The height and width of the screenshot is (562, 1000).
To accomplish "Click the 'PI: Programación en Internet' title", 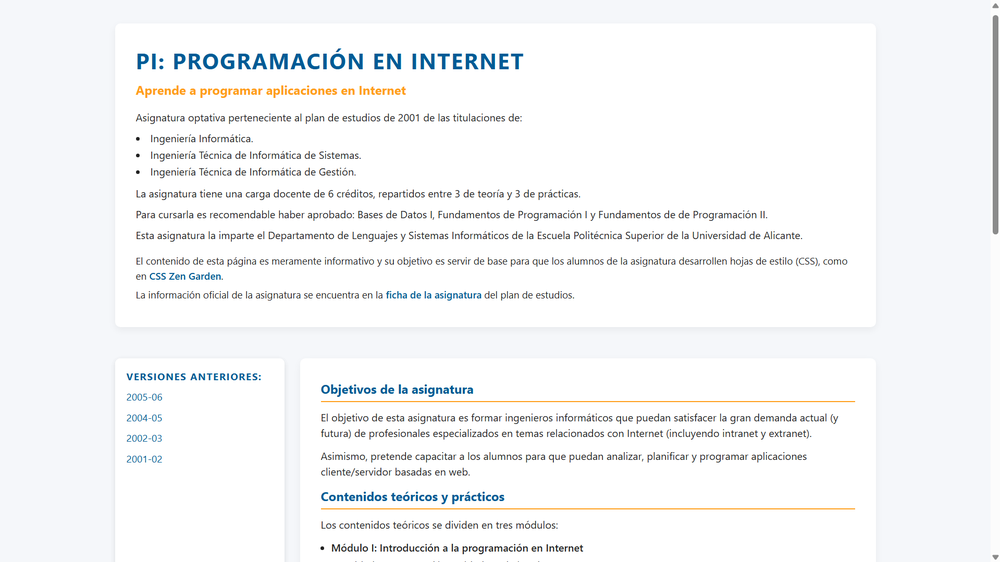I will pos(329,61).
